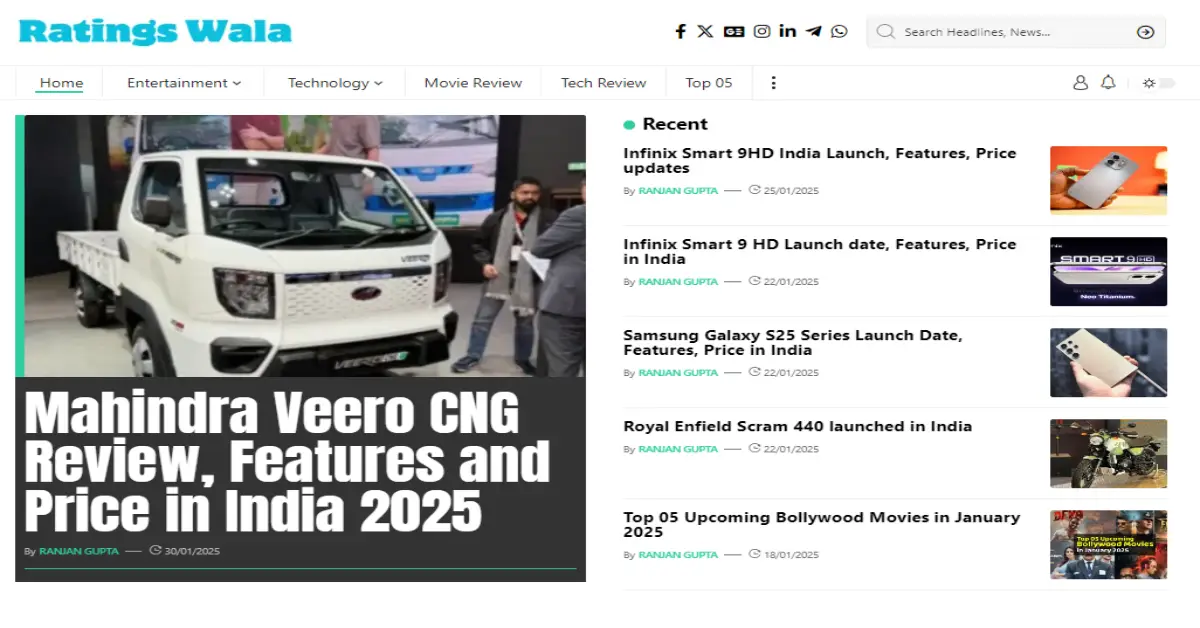This screenshot has height=628, width=1200.
Task: Open the three-dot more menu
Action: tap(773, 83)
